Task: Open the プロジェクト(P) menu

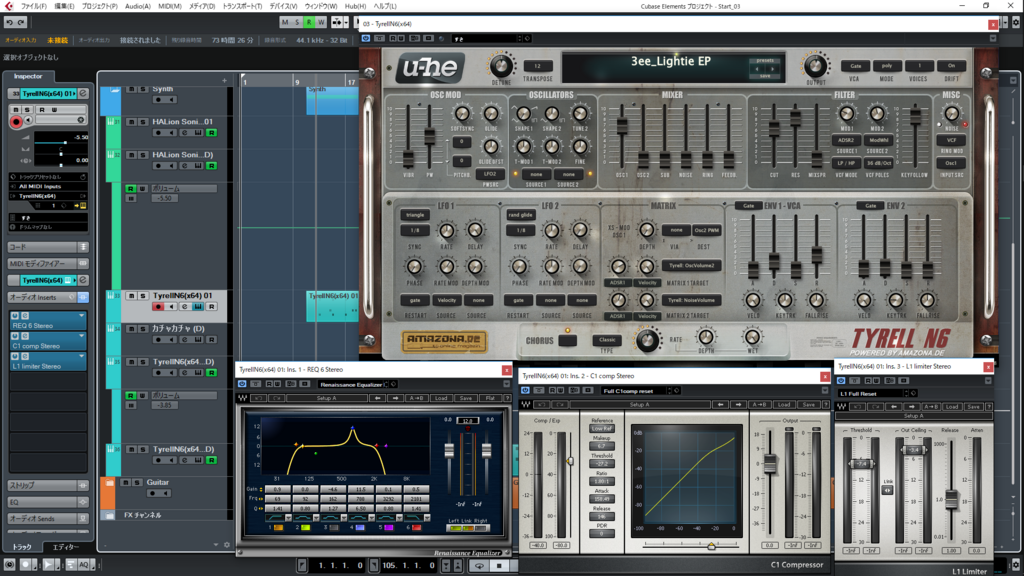Action: (99, 6)
